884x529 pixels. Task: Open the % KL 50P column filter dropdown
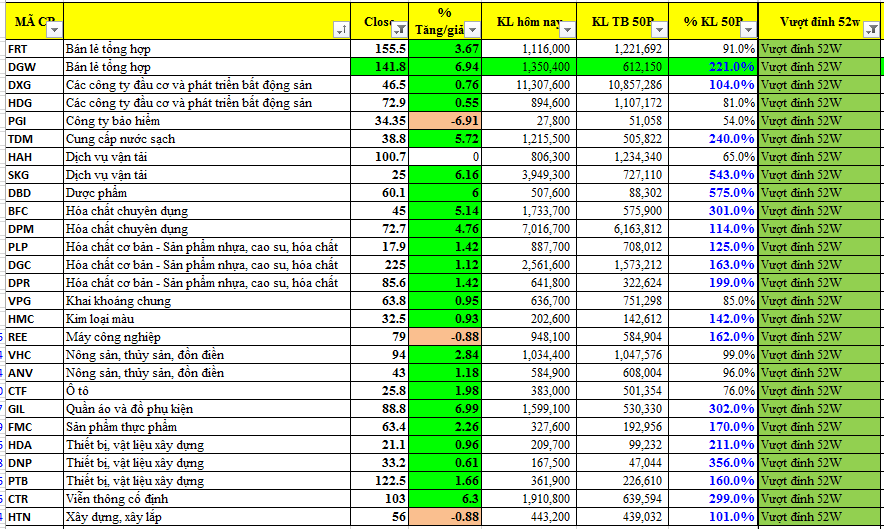pos(748,30)
